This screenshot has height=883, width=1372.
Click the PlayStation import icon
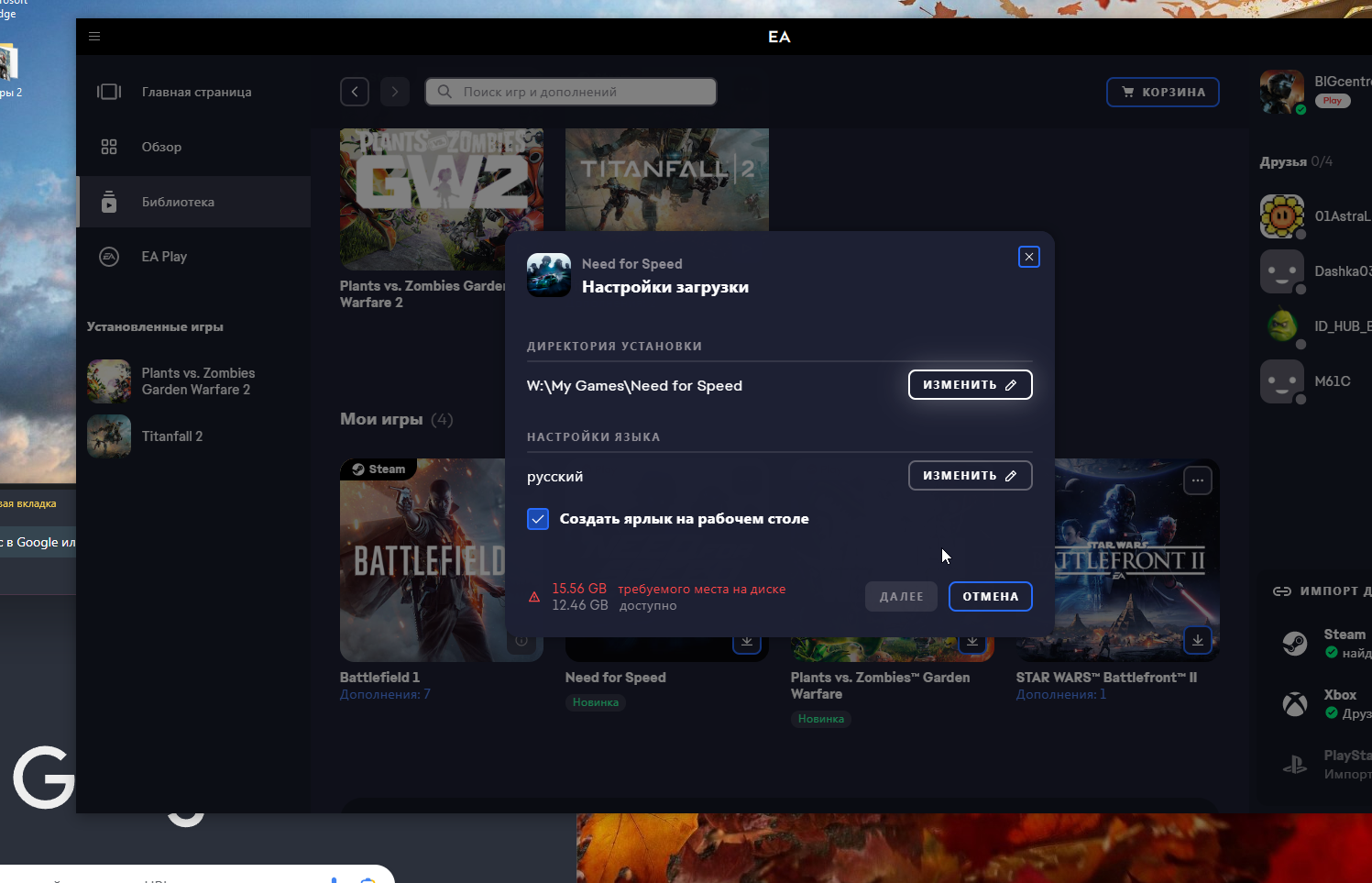1295,765
